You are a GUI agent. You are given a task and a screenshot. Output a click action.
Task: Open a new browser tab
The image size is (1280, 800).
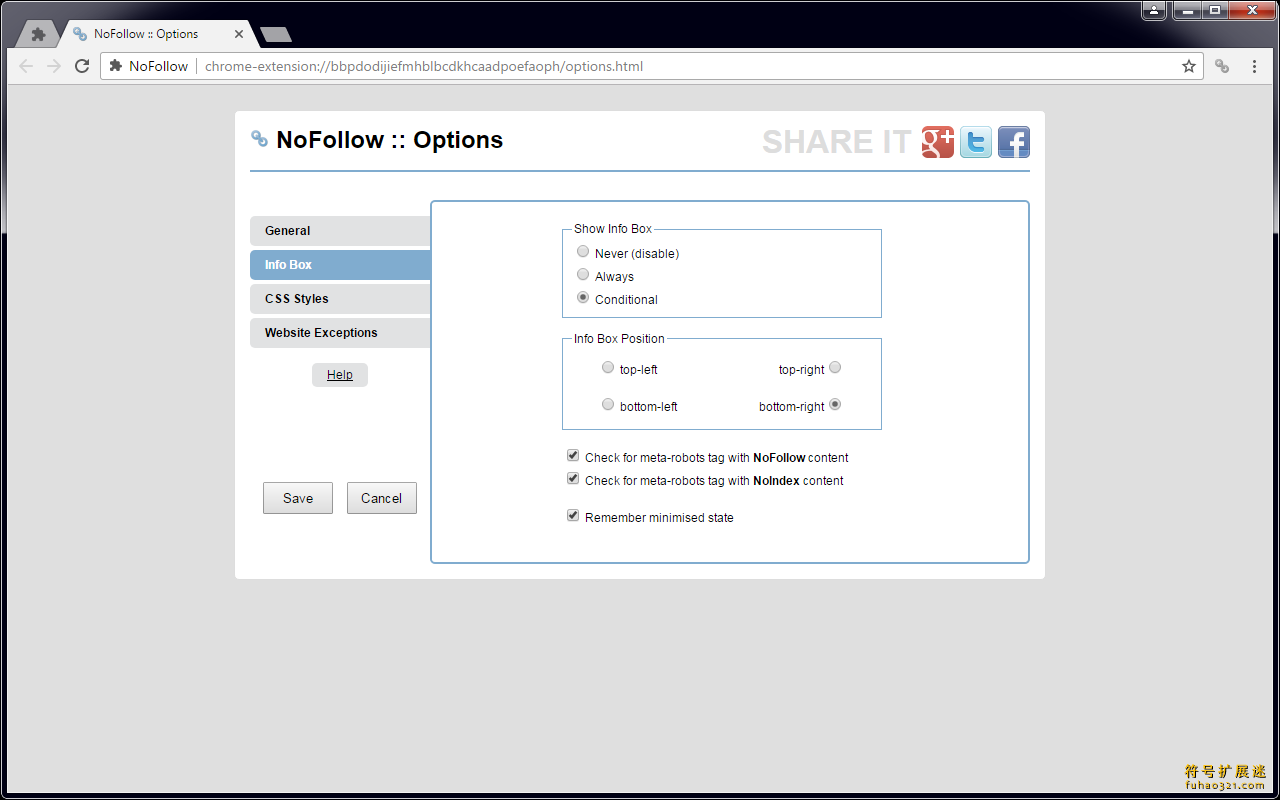(x=275, y=35)
